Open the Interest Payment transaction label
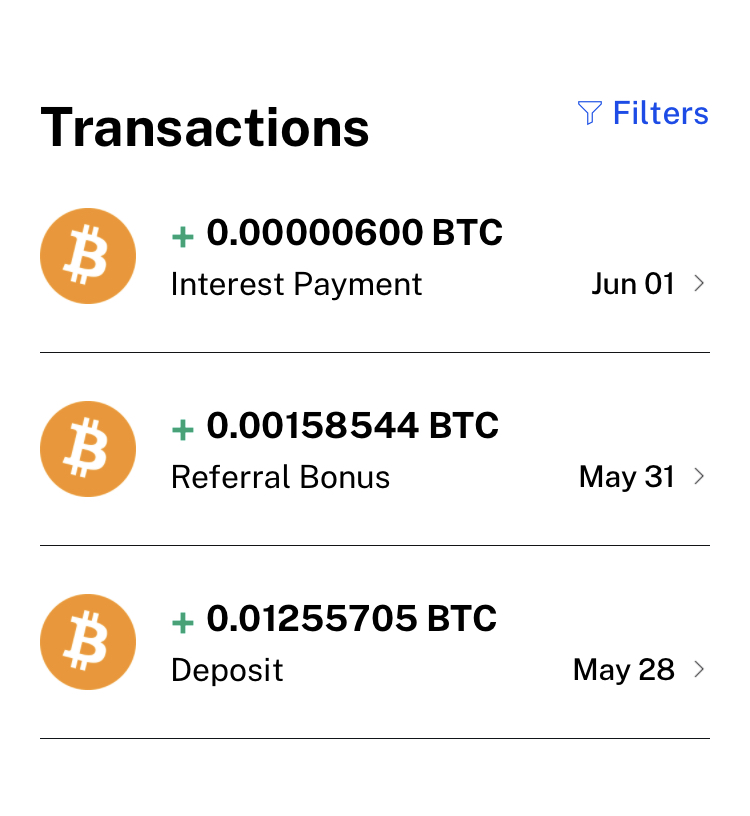This screenshot has height=816, width=750. (x=296, y=285)
